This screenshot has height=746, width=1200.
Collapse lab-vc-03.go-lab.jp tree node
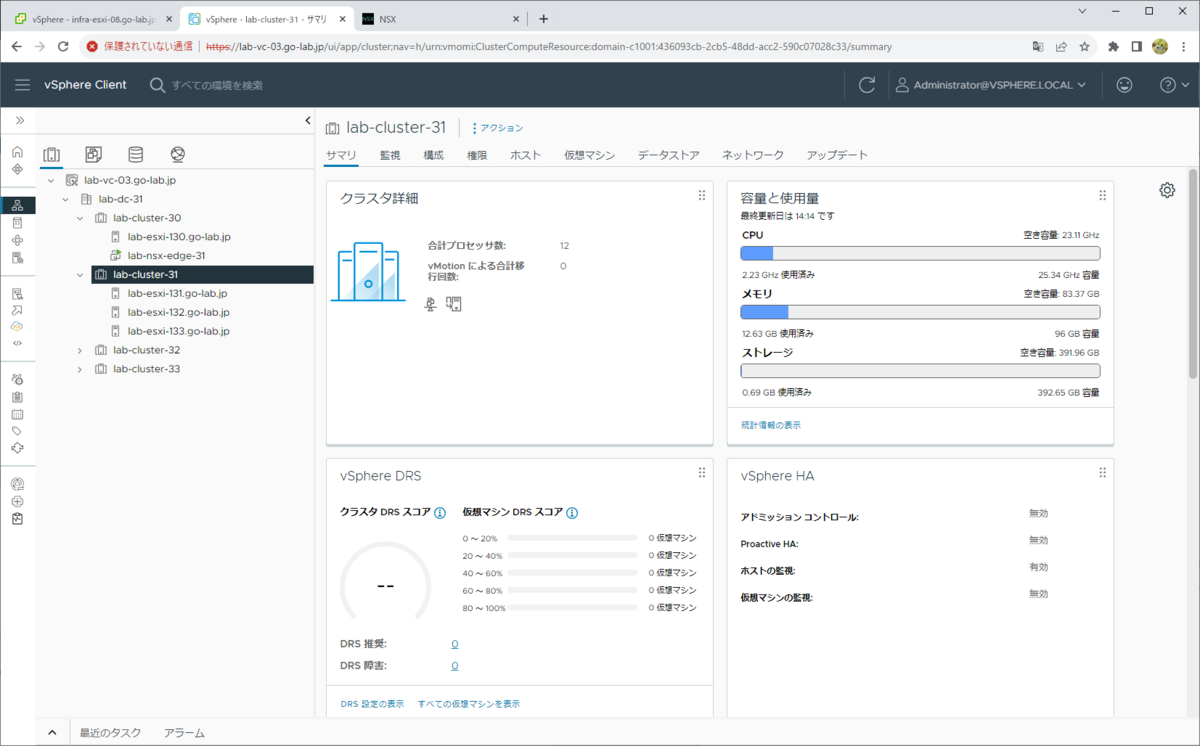tap(51, 180)
